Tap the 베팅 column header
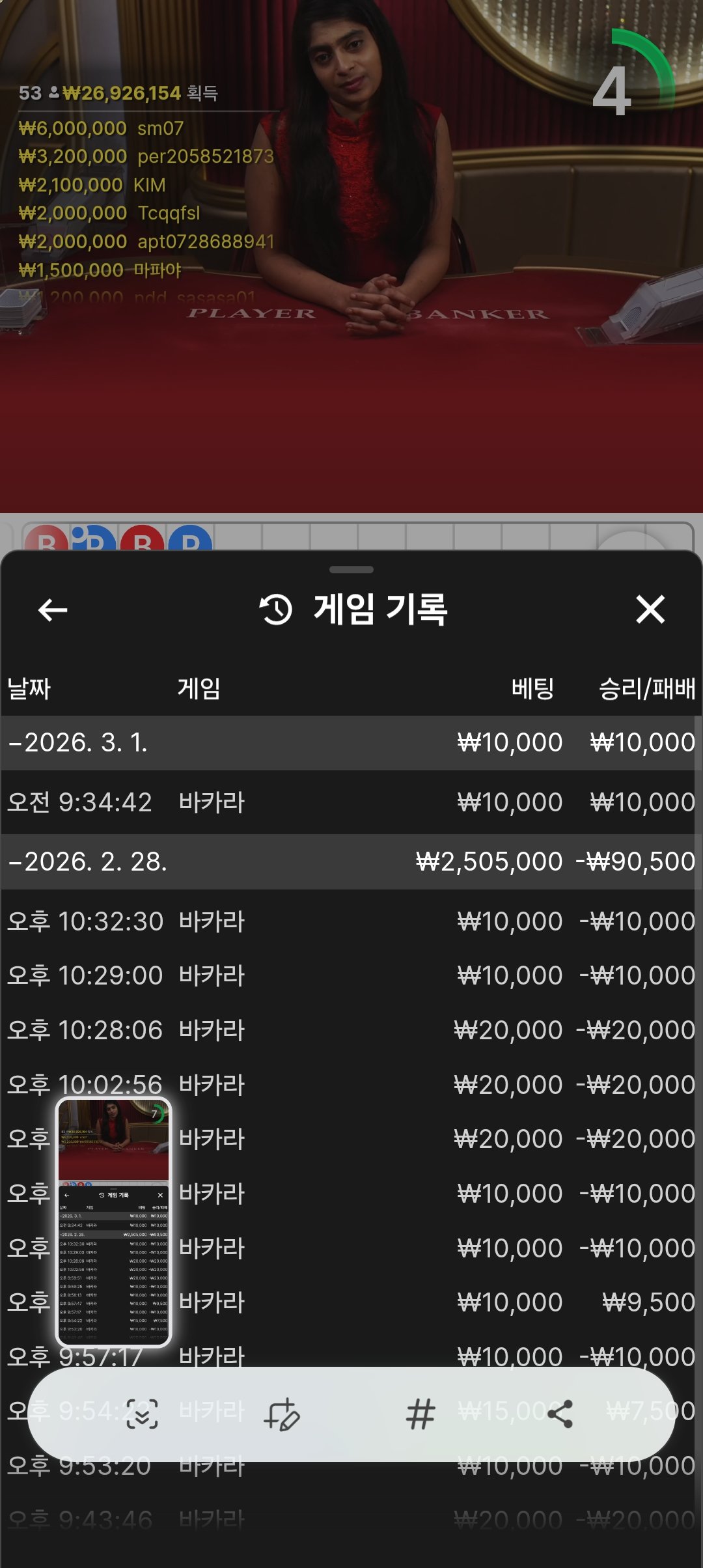The width and height of the screenshot is (703, 1568). (532, 688)
